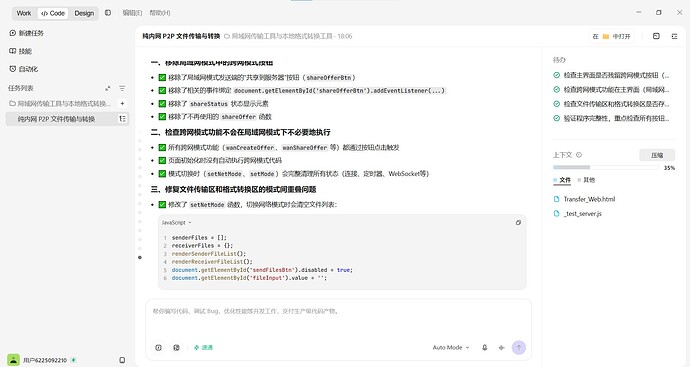Click the title 纯内网 P2P 文件传输与转换

click(181, 36)
